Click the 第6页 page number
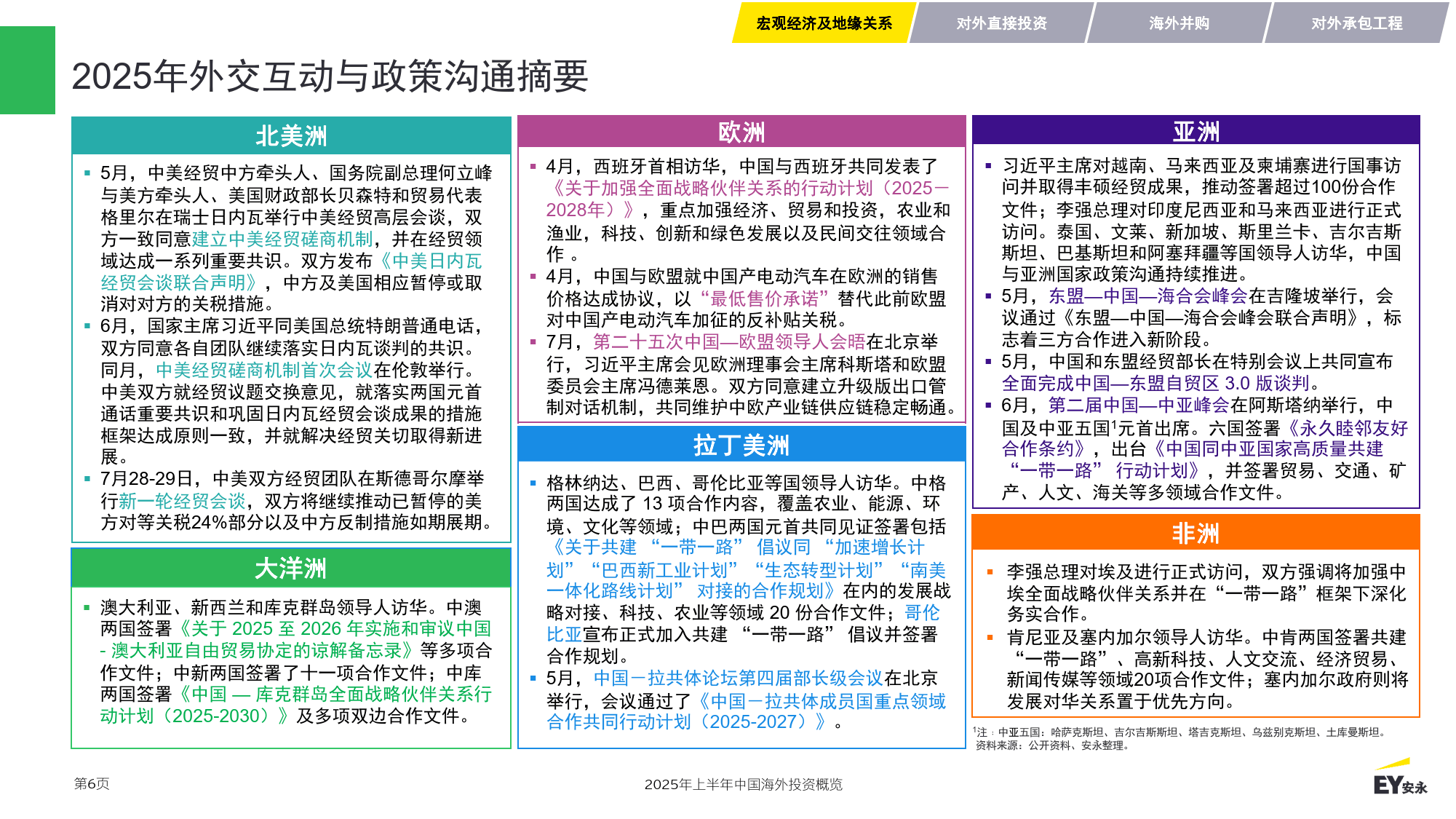 (92, 783)
